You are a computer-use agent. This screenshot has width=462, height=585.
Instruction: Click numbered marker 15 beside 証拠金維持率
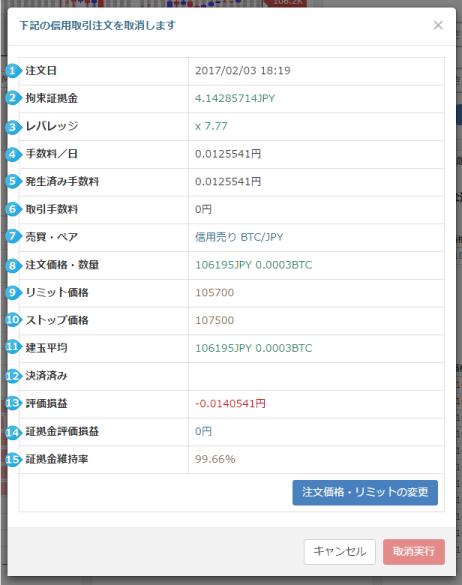pyautogui.click(x=13, y=459)
